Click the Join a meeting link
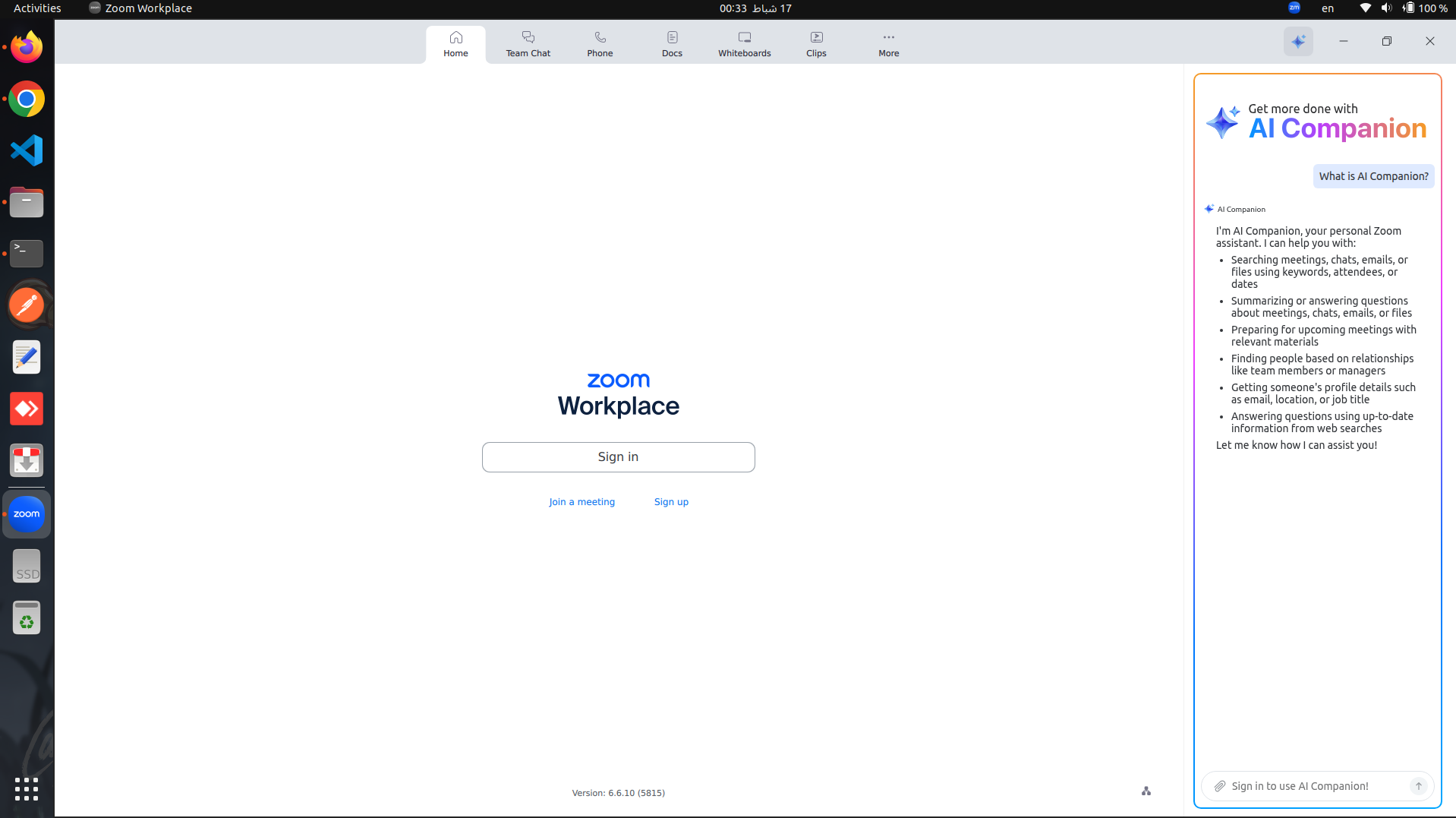Viewport: 1456px width, 818px height. (x=581, y=502)
